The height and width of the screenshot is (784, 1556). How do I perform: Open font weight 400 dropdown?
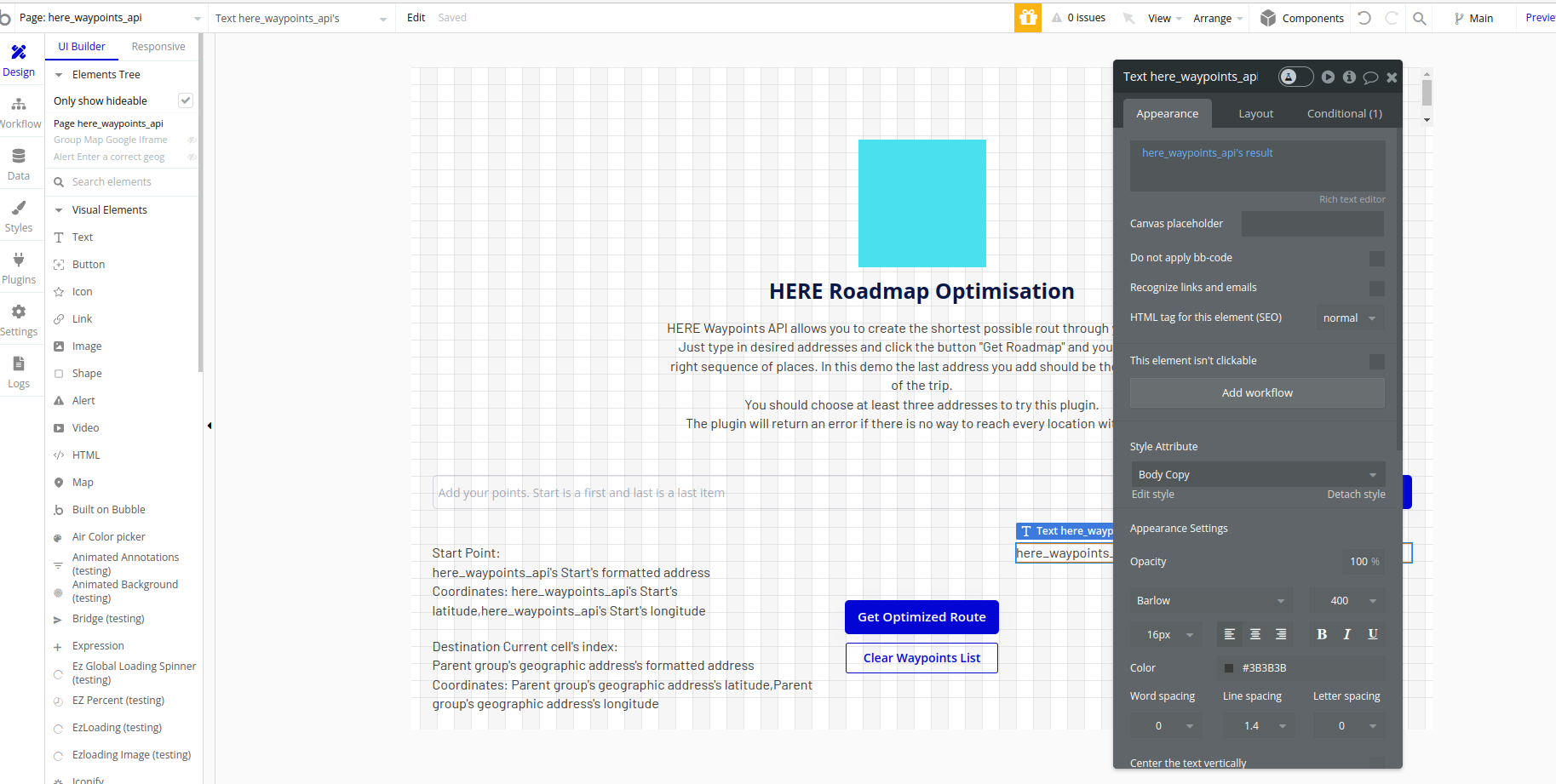(1346, 600)
